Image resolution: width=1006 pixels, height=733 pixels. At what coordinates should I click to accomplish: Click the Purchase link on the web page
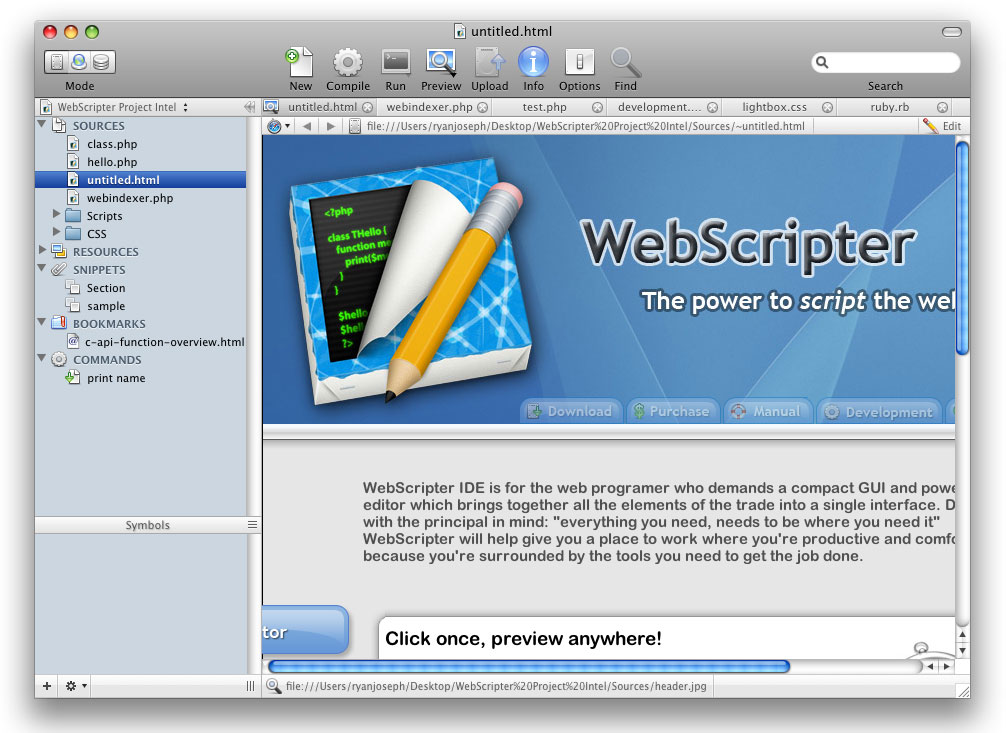click(672, 411)
